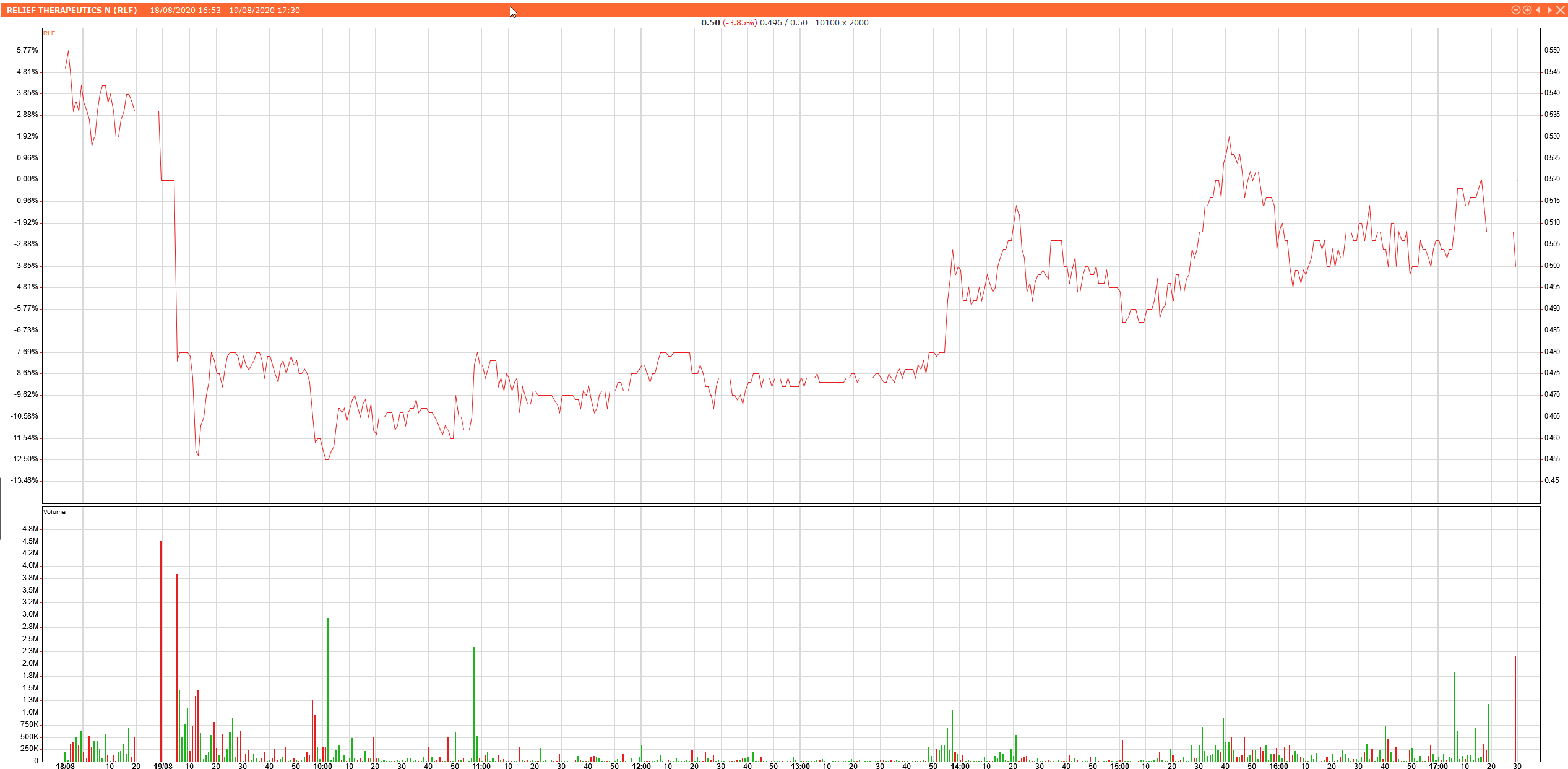Click the -3.85% change figure in the quote line
Screen dimensions: 1568x769
[x=739, y=22]
